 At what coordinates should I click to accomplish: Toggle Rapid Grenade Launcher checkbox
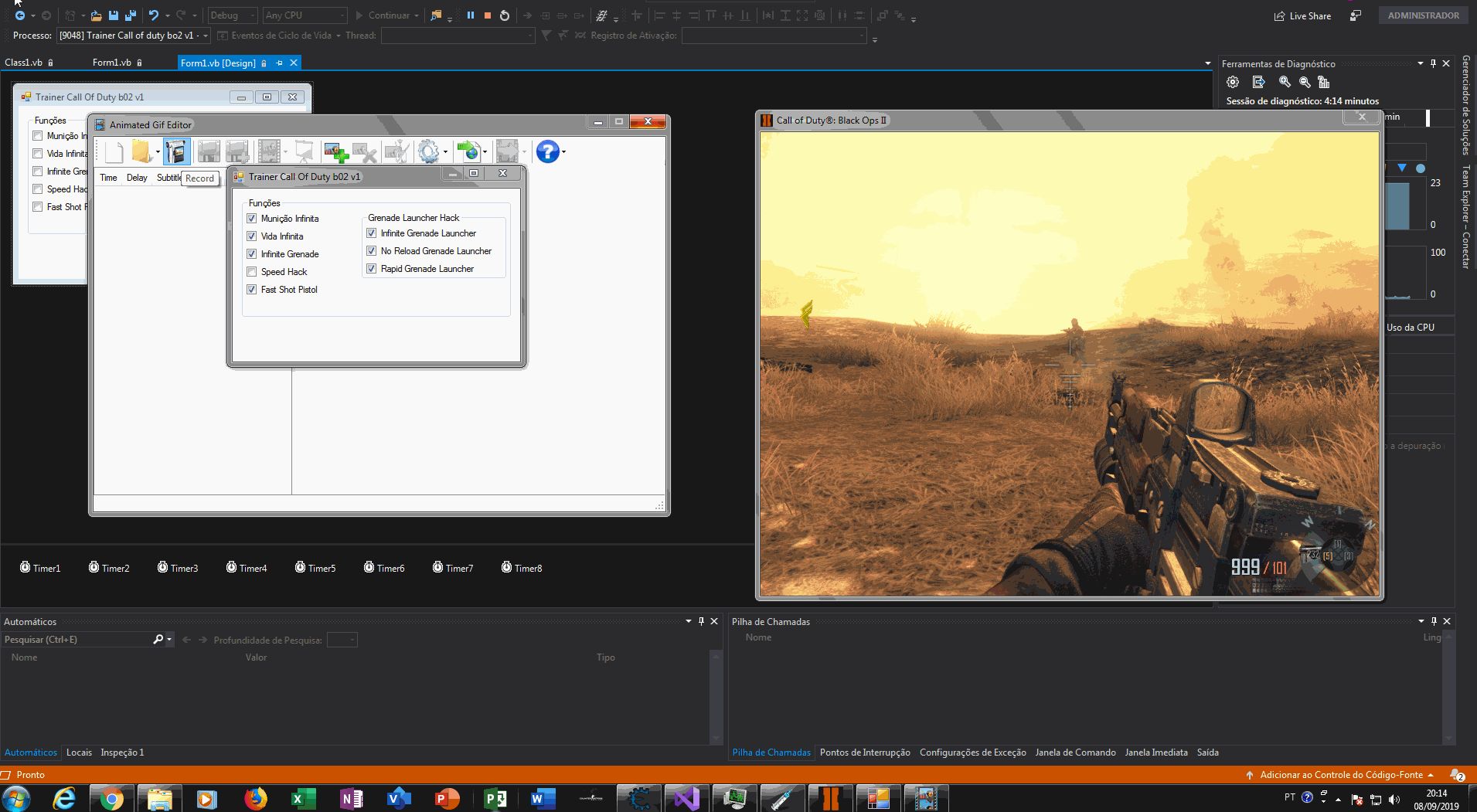coord(372,269)
